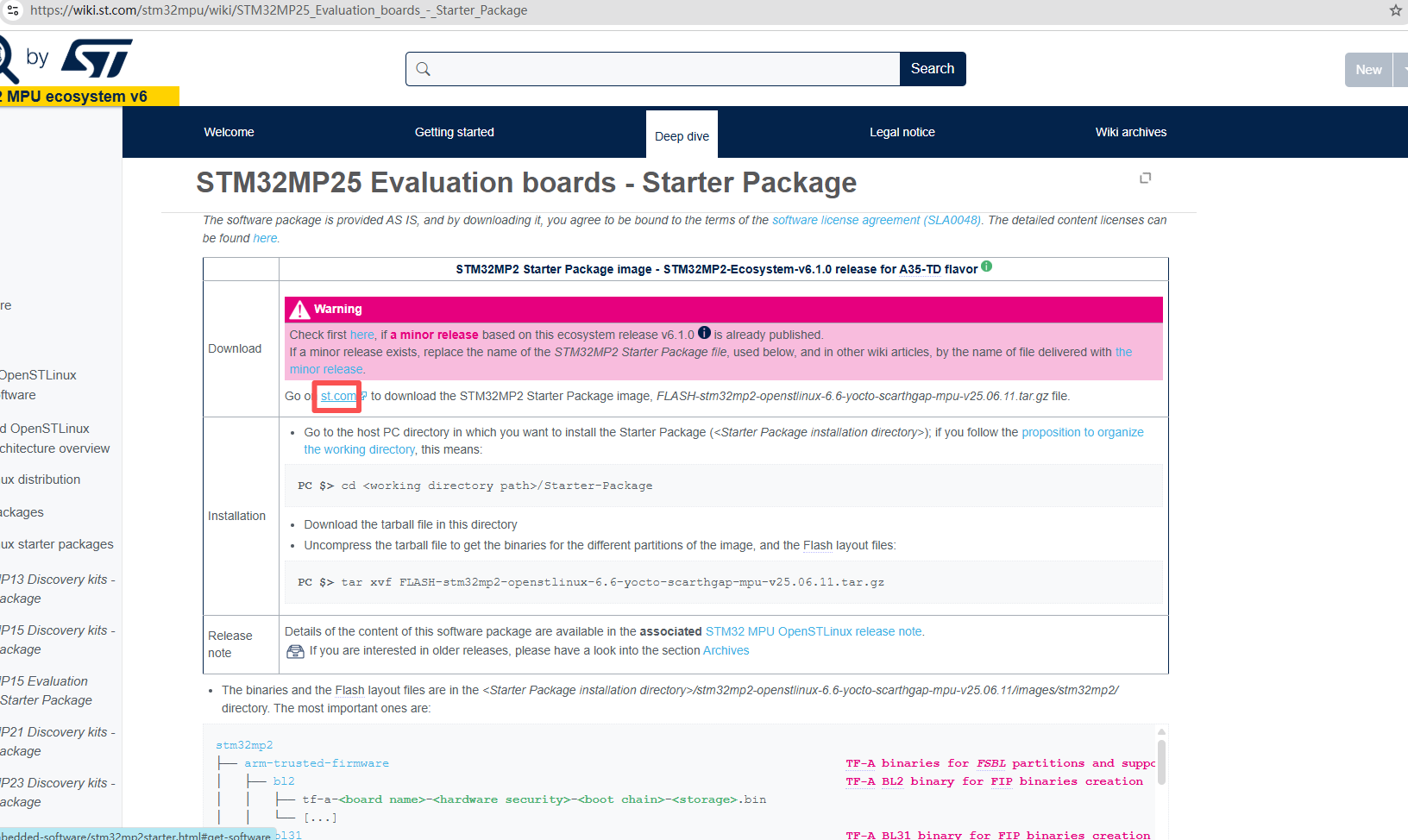Click the magnifier icon in search box
The width and height of the screenshot is (1408, 840).
pos(423,69)
